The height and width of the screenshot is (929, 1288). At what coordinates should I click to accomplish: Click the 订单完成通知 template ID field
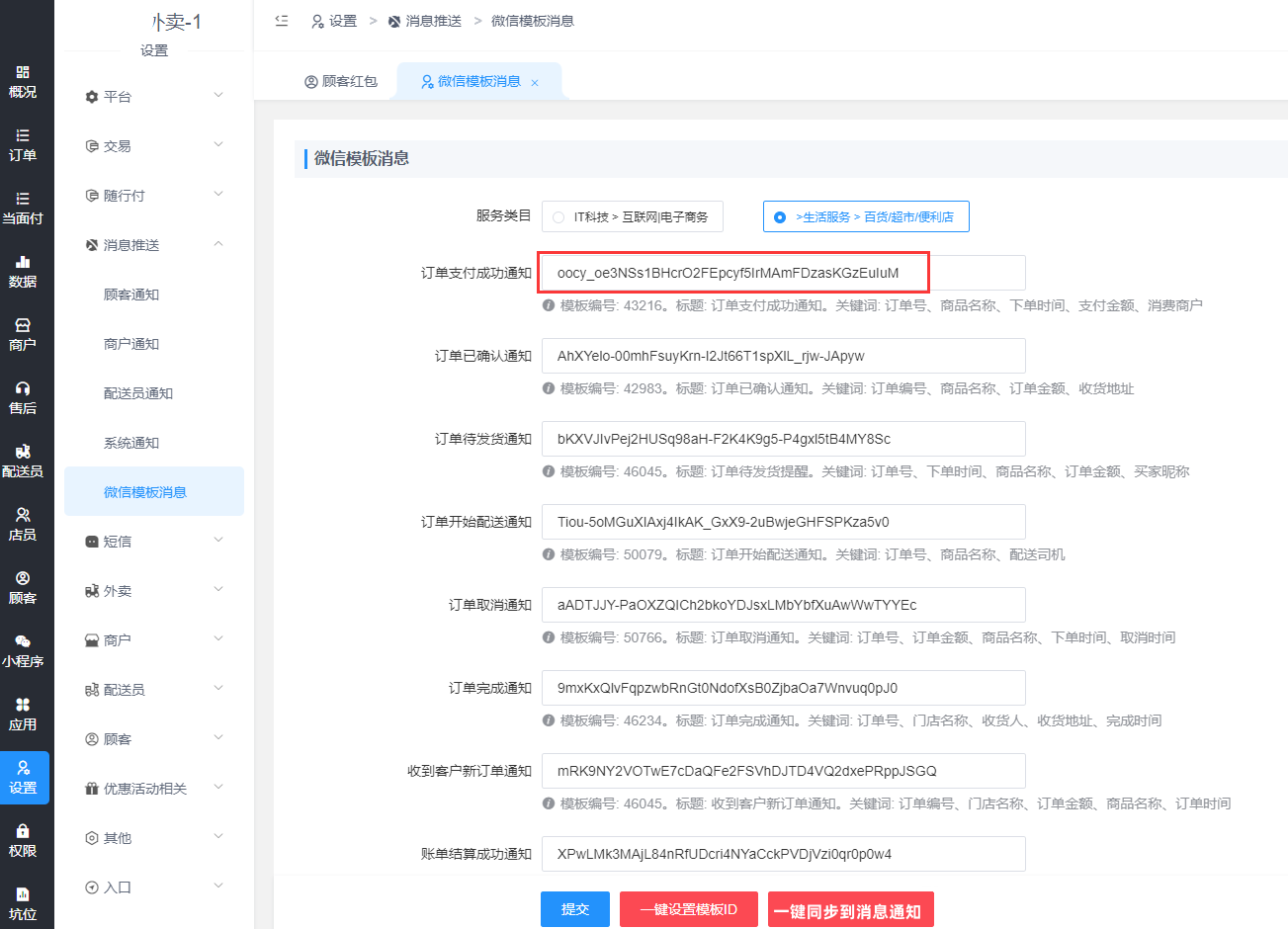pos(784,688)
